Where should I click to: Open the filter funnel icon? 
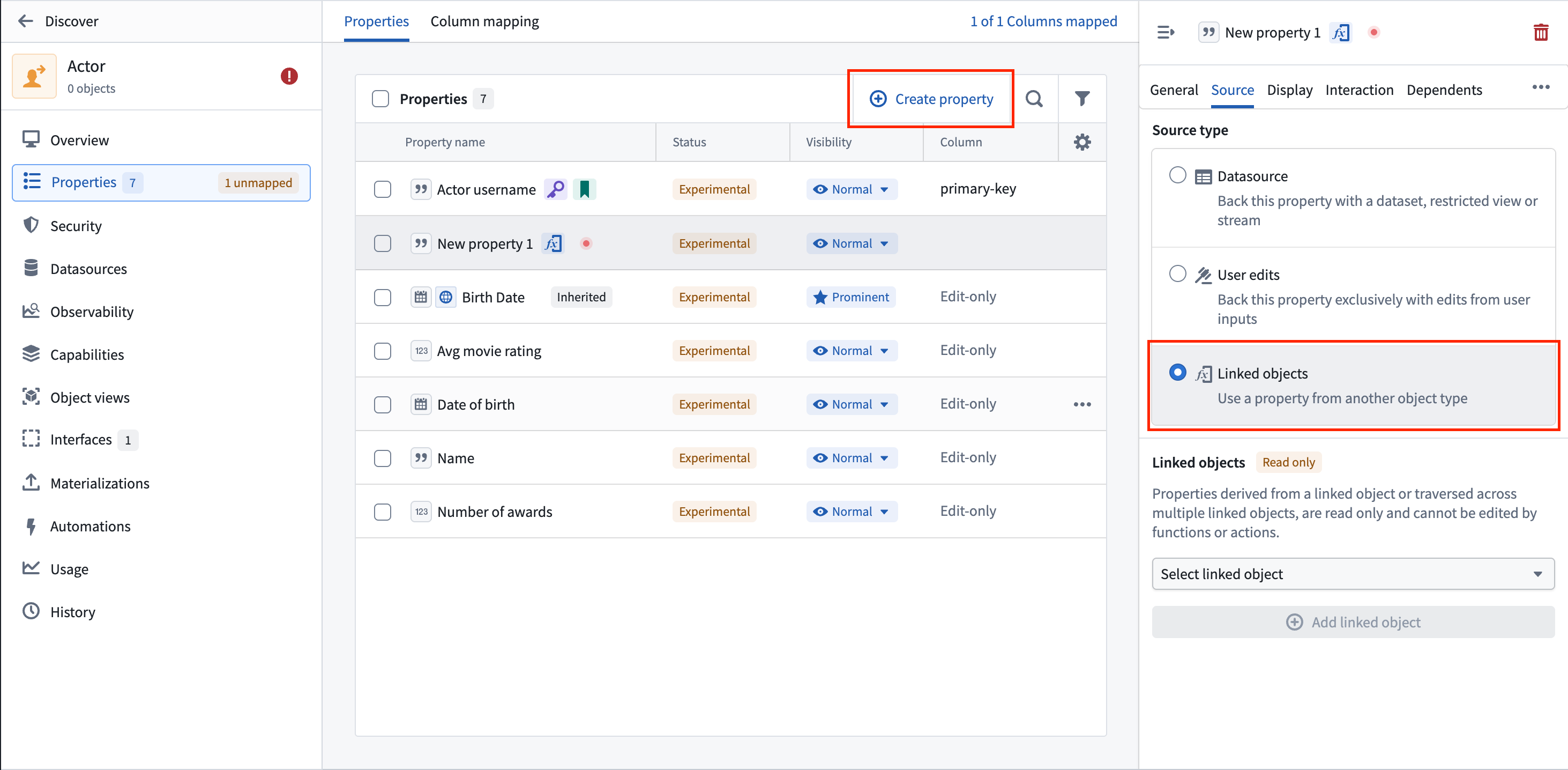(x=1081, y=99)
